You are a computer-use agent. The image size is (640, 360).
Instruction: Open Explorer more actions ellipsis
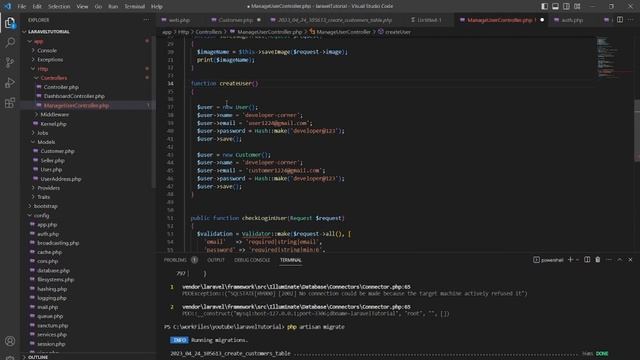147,20
